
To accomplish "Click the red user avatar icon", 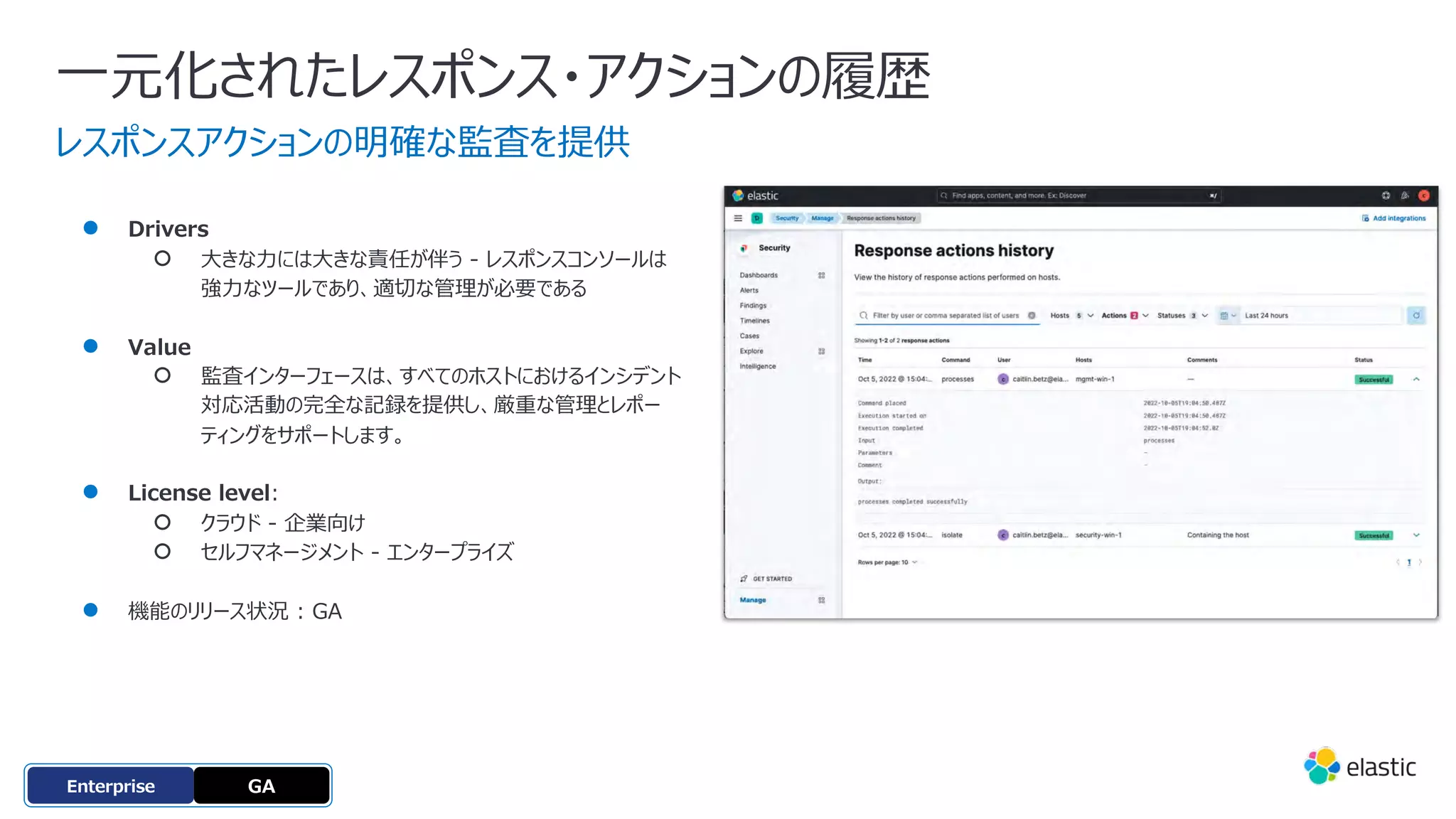I will (1424, 196).
